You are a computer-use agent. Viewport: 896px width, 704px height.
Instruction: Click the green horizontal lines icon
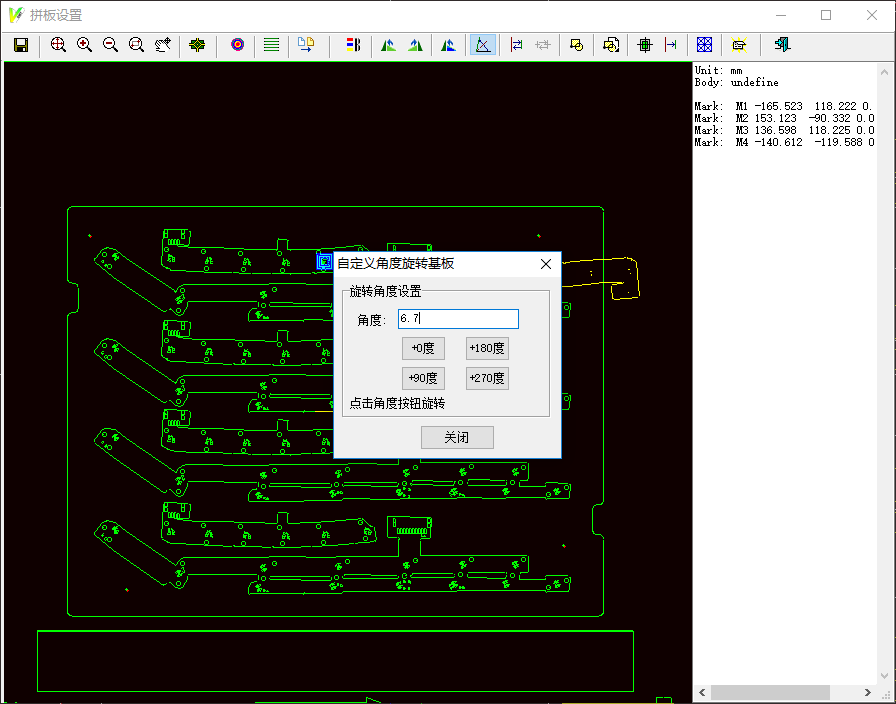(271, 45)
